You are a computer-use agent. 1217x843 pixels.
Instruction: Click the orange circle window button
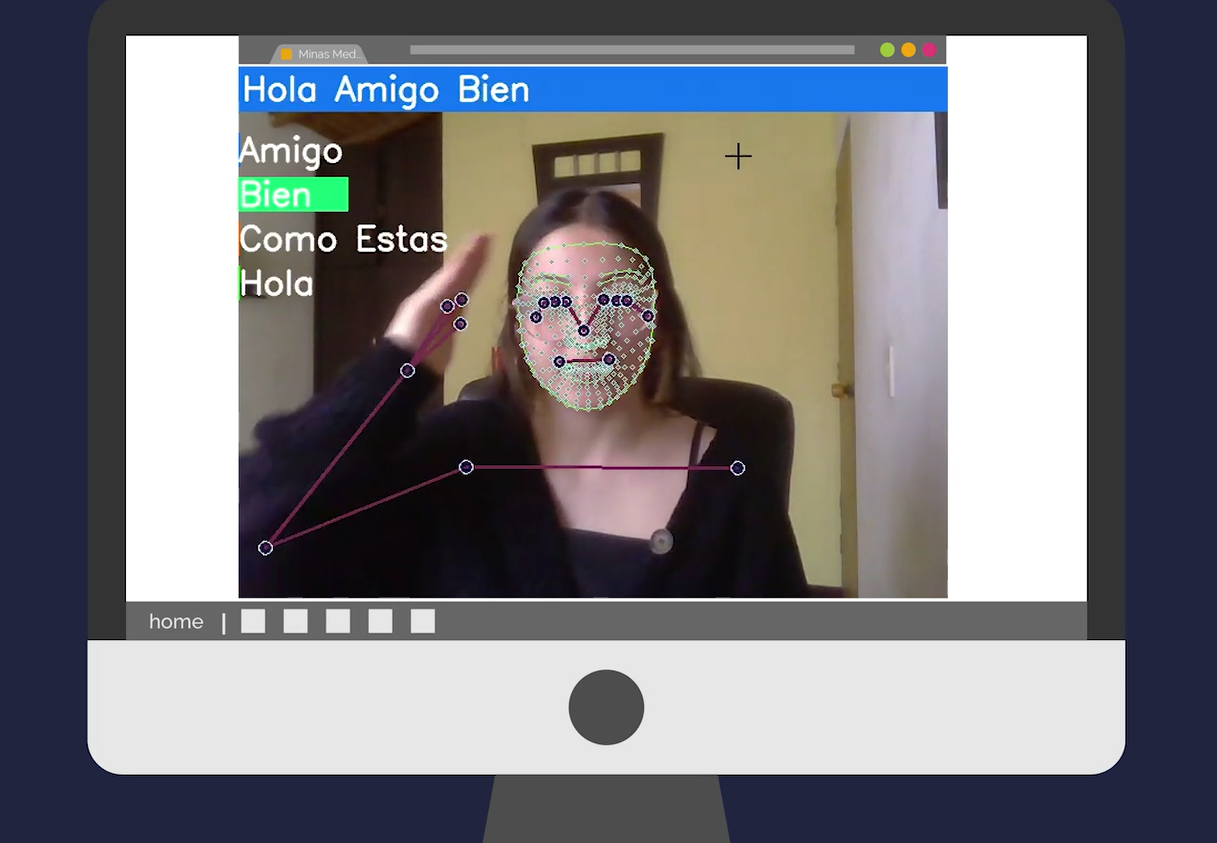coord(908,50)
